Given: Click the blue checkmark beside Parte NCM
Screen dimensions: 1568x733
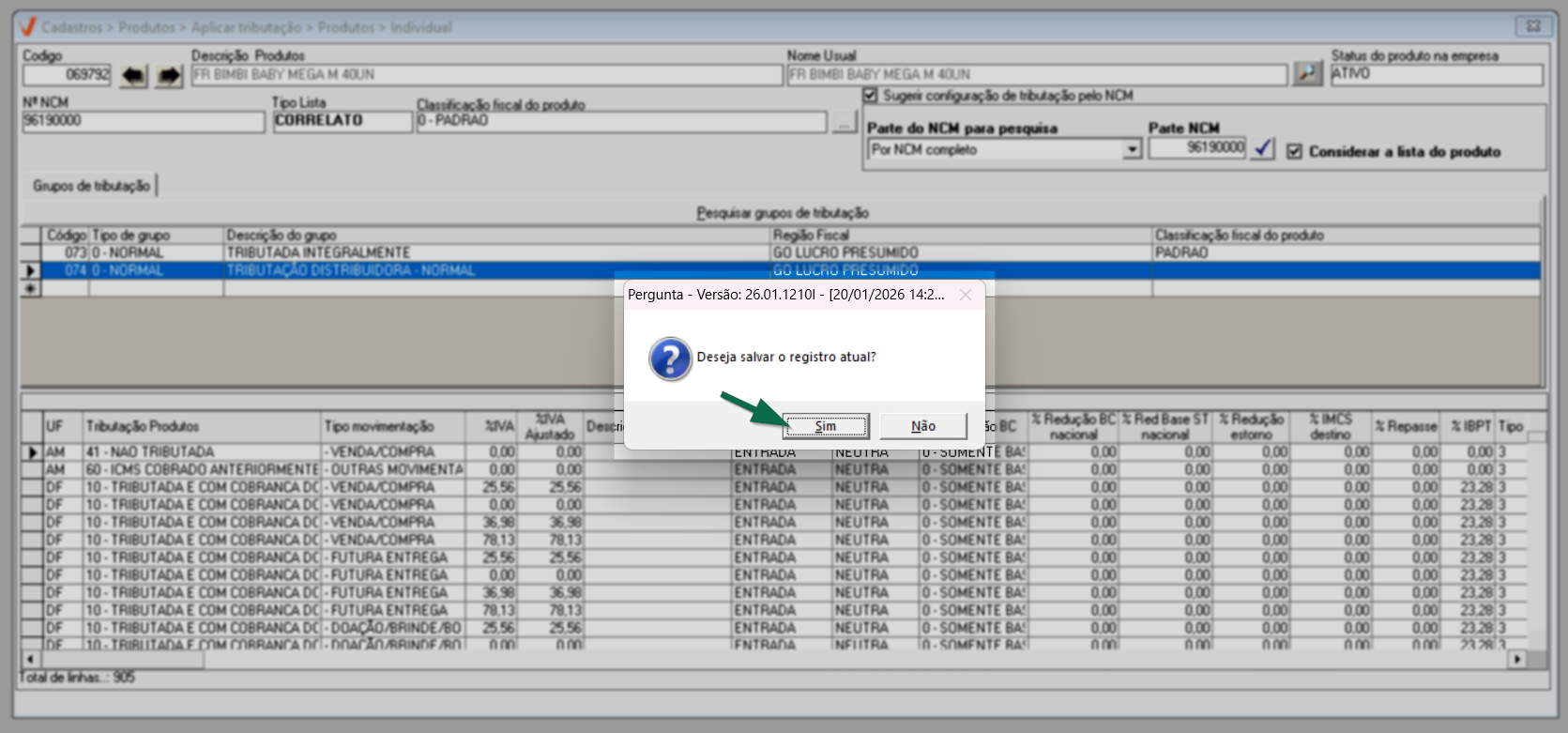Looking at the screenshot, I should pos(1263,148).
